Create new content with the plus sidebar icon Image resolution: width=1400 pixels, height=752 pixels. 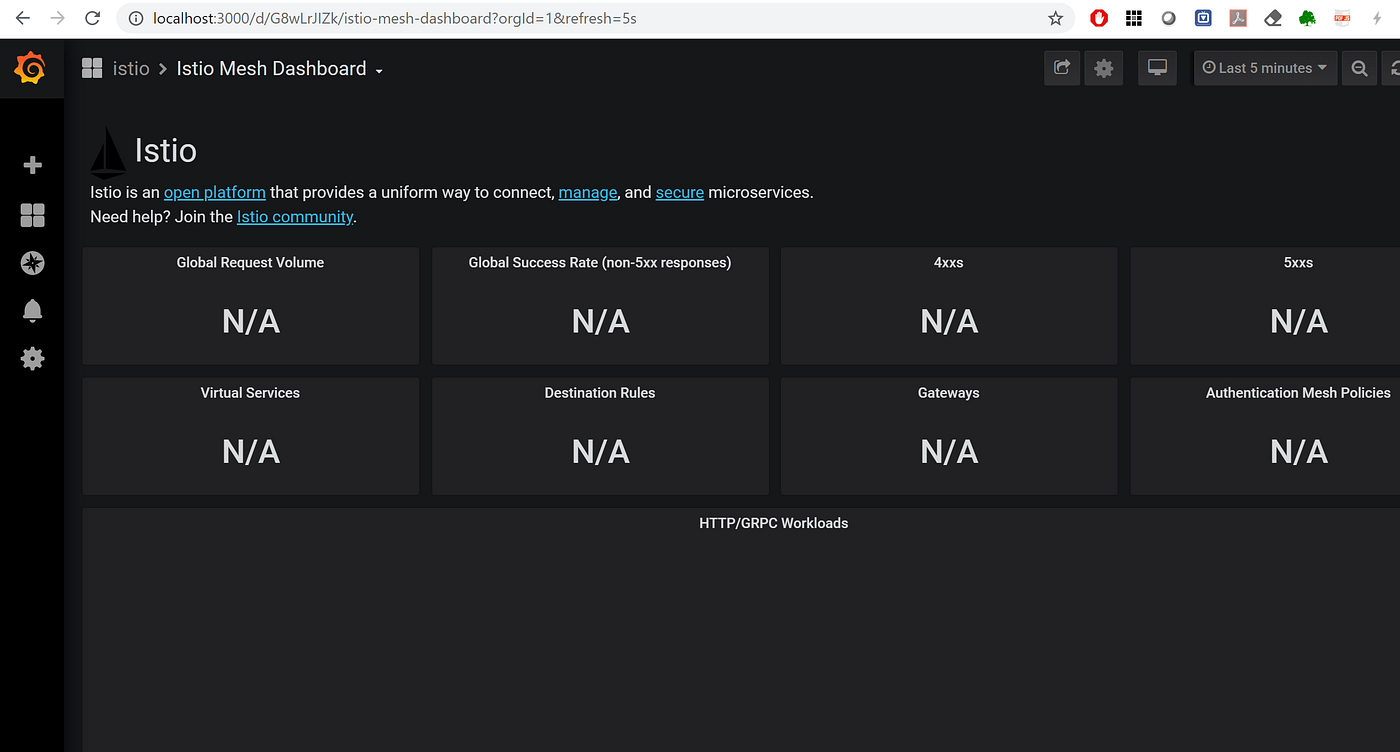click(32, 164)
